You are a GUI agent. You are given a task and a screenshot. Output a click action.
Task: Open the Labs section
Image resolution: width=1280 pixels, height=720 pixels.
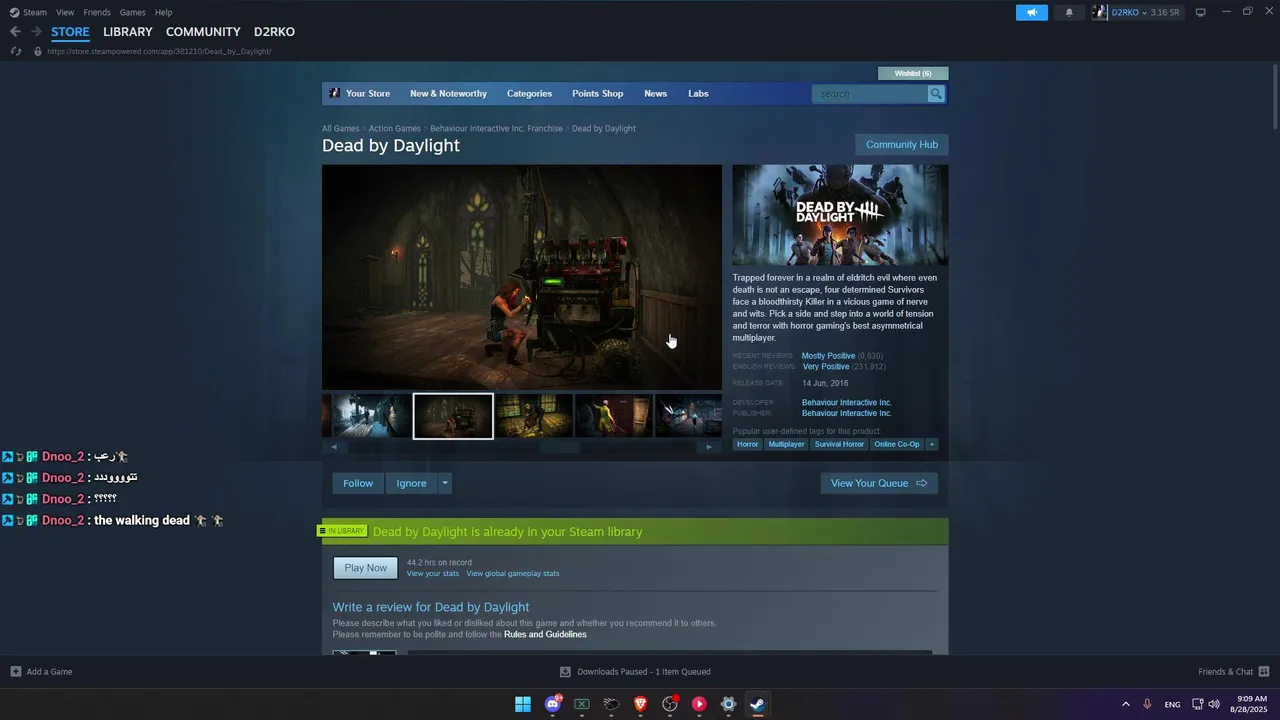698,93
